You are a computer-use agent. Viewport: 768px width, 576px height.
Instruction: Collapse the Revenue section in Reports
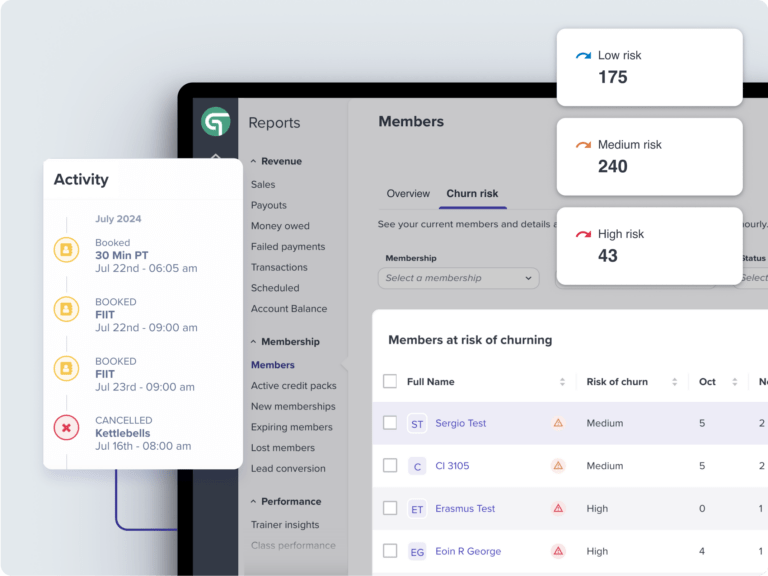click(x=254, y=161)
